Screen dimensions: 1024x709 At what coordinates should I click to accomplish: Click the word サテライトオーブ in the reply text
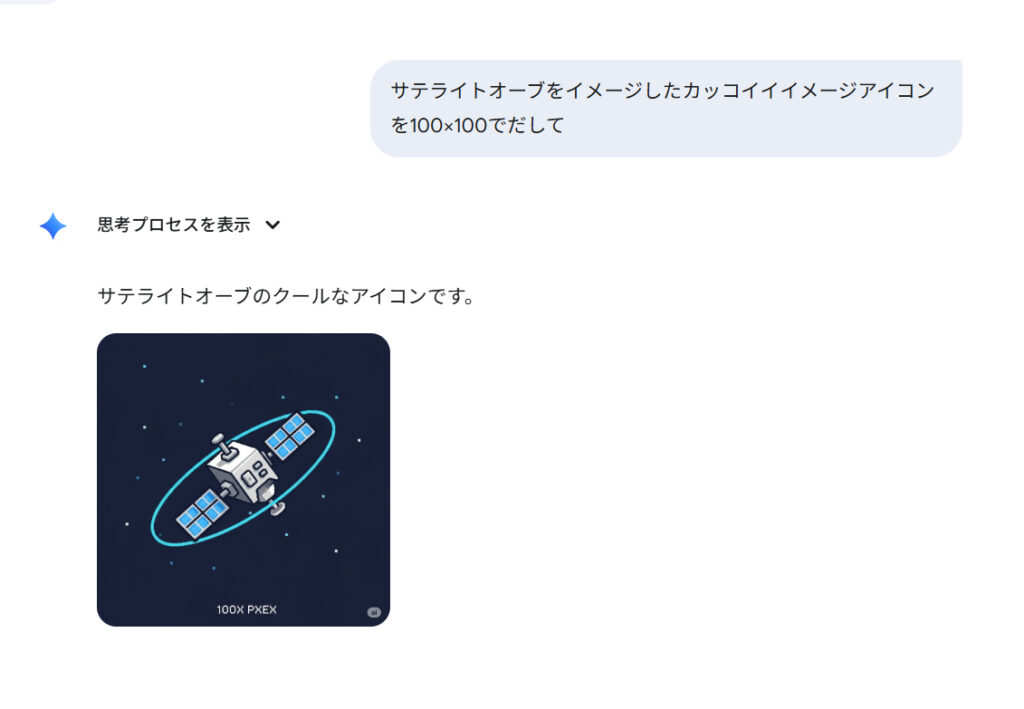[x=174, y=296]
